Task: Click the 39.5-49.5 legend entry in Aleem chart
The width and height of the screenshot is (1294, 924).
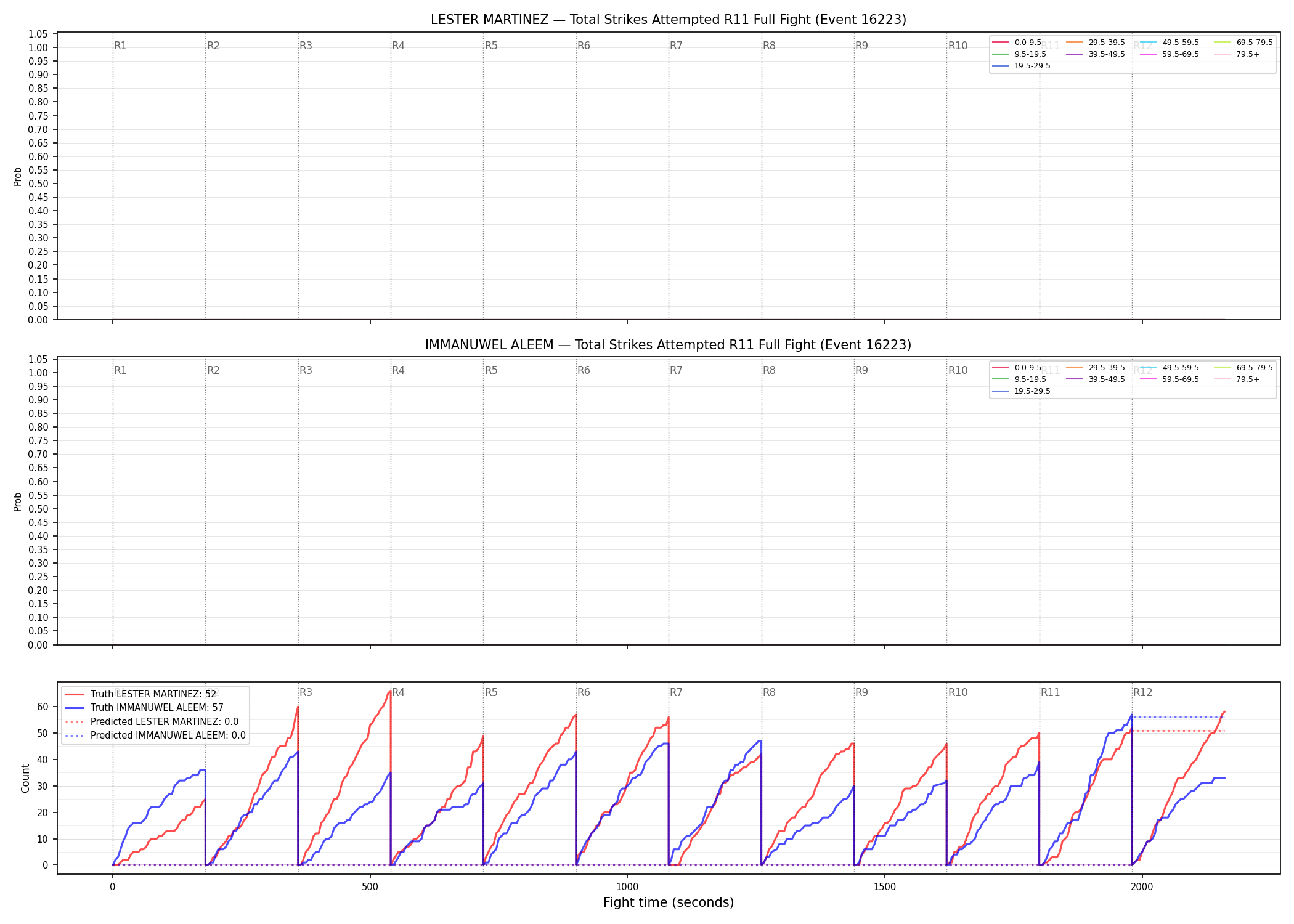Action: (1095, 379)
